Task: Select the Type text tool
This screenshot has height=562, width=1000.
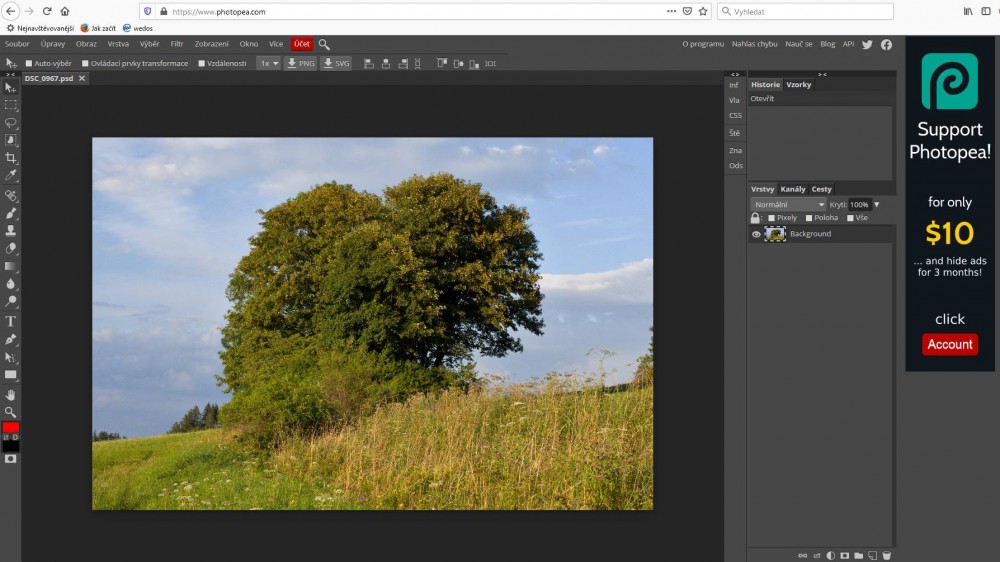Action: point(11,321)
